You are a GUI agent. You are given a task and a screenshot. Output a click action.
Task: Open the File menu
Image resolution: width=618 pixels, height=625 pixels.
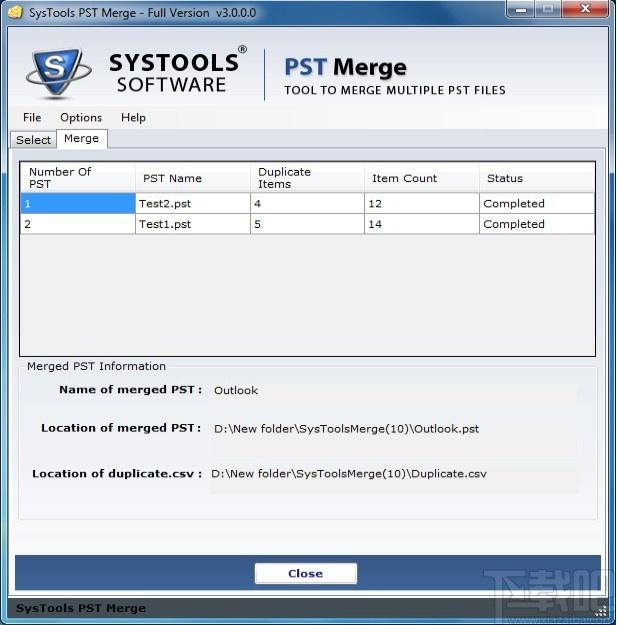click(32, 118)
